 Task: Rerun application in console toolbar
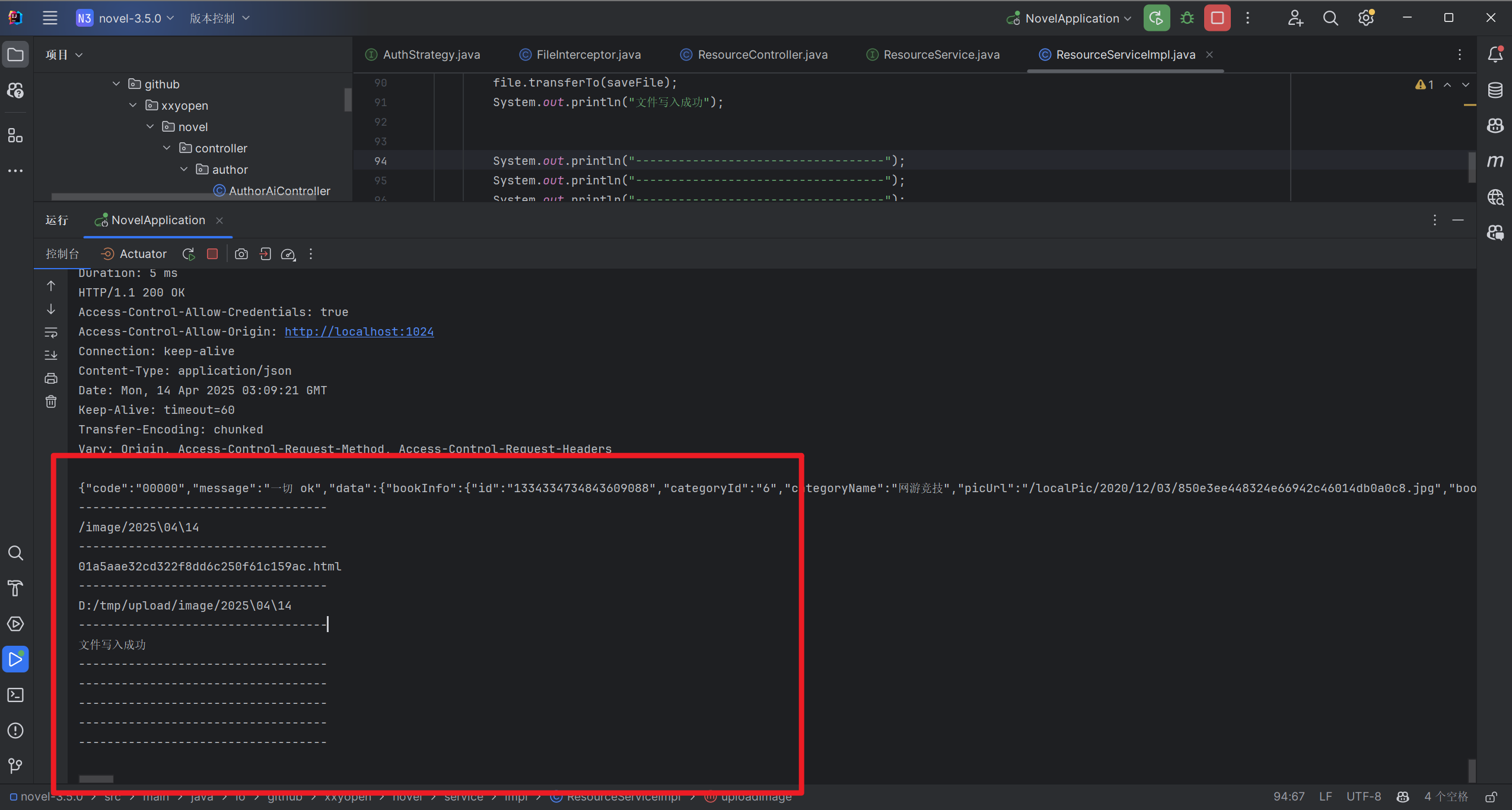(189, 254)
